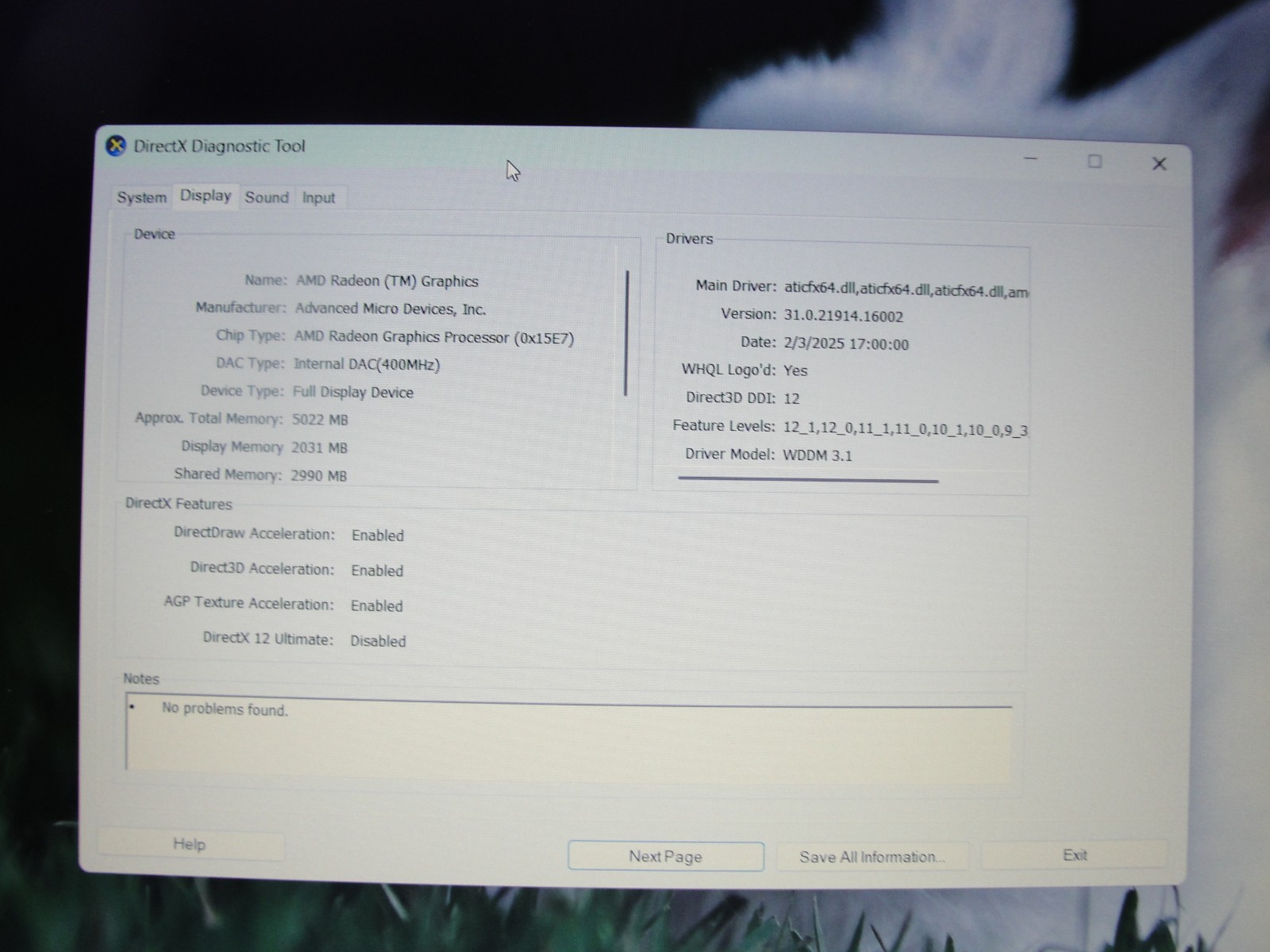Click the Next Page button
This screenshot has width=1270, height=952.
[x=666, y=856]
